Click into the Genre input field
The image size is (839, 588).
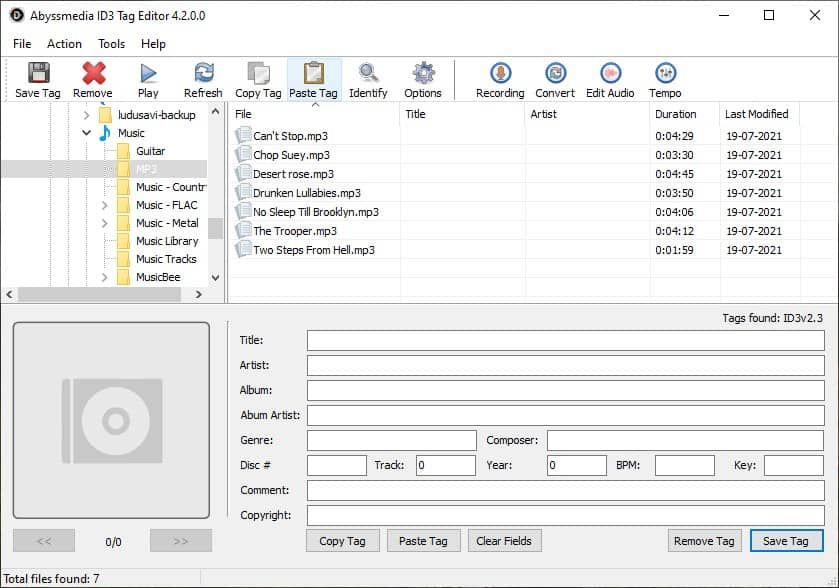click(x=392, y=440)
